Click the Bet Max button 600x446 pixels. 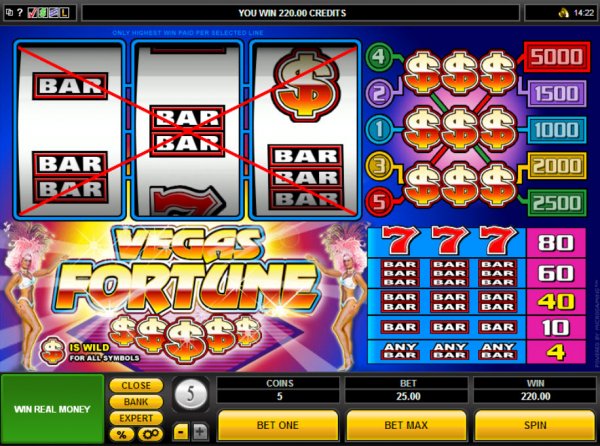406,425
